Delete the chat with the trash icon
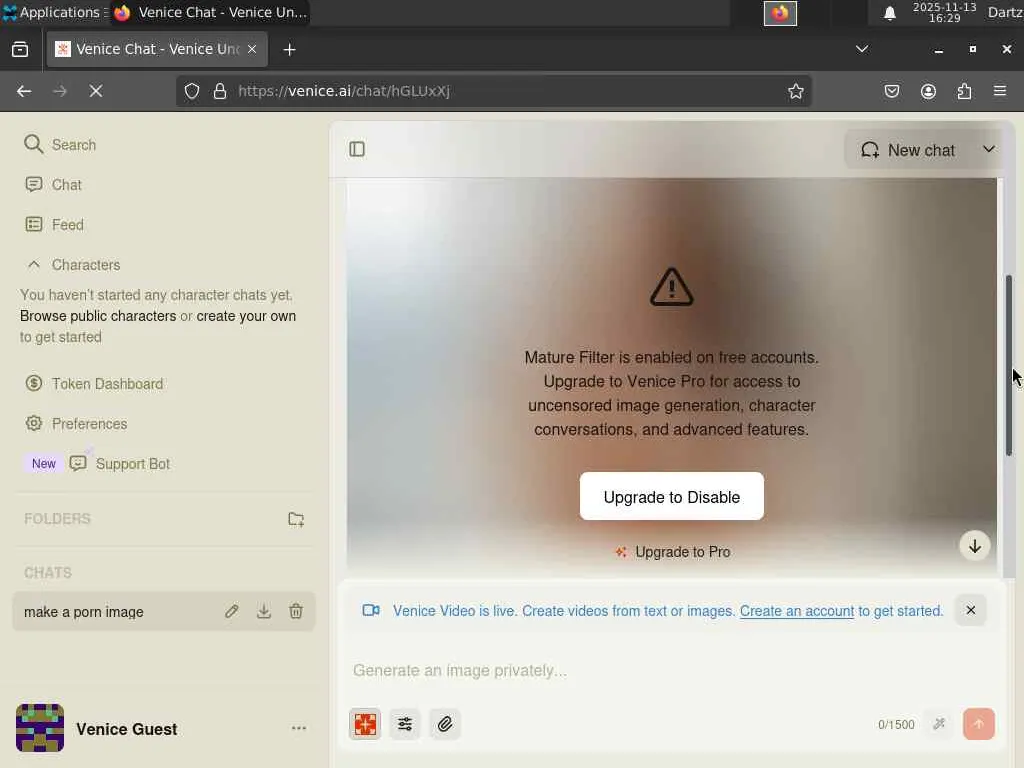The width and height of the screenshot is (1024, 768). (296, 611)
